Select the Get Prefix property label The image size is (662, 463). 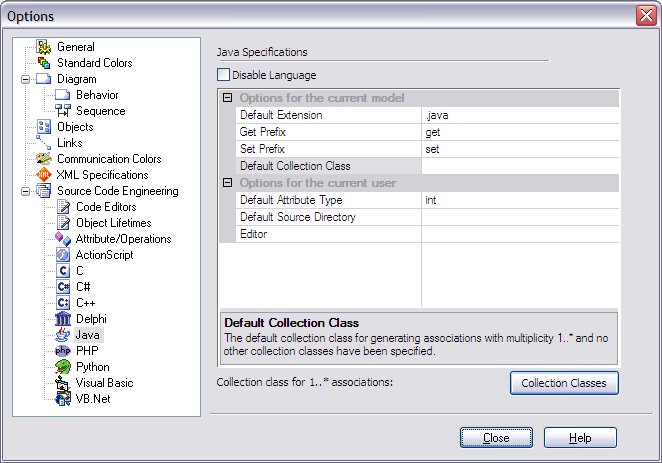(263, 132)
